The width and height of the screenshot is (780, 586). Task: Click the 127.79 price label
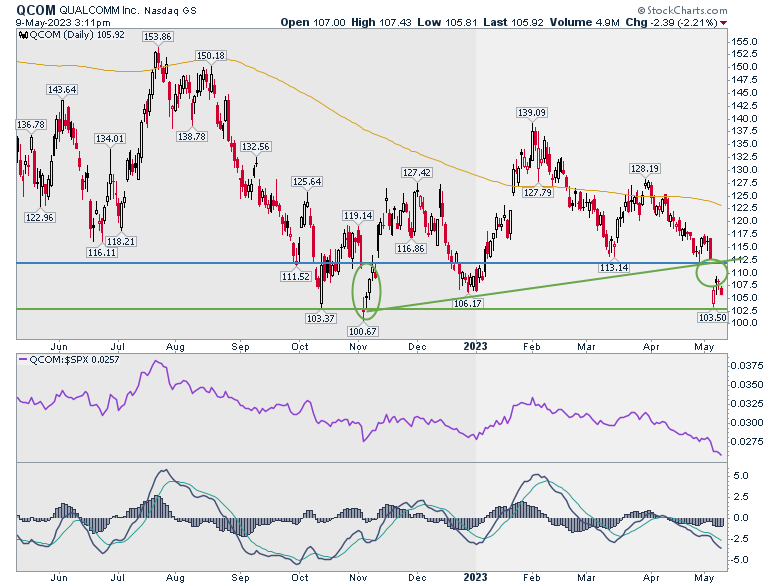538,192
